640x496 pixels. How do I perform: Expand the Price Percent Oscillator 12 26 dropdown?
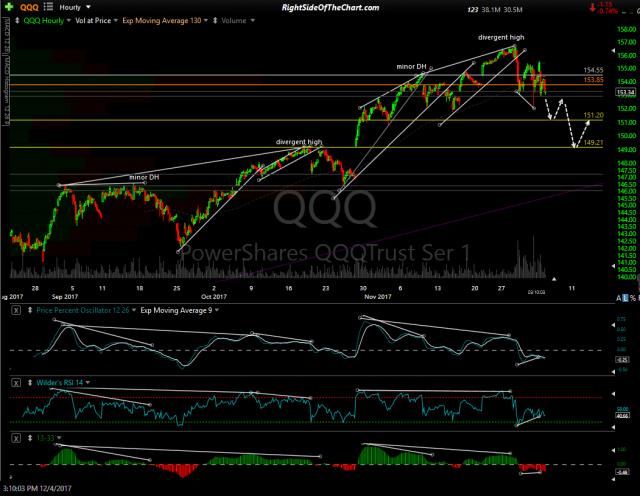tap(133, 310)
